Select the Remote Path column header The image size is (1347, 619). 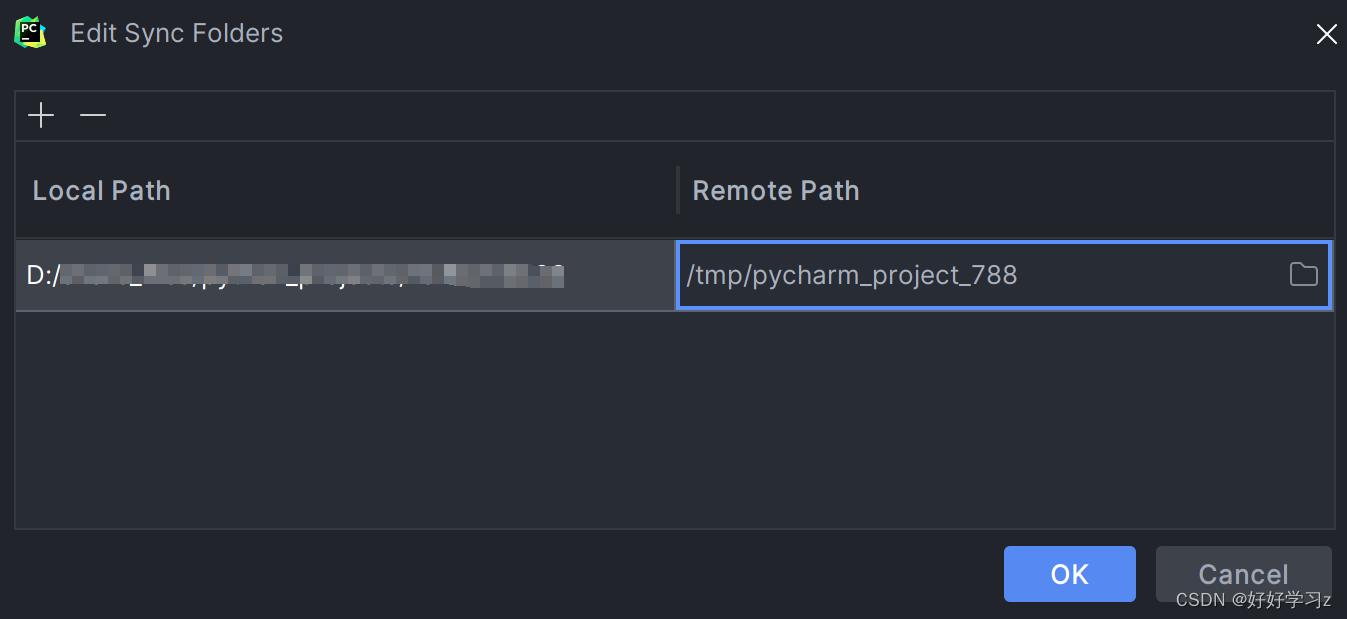coord(776,190)
